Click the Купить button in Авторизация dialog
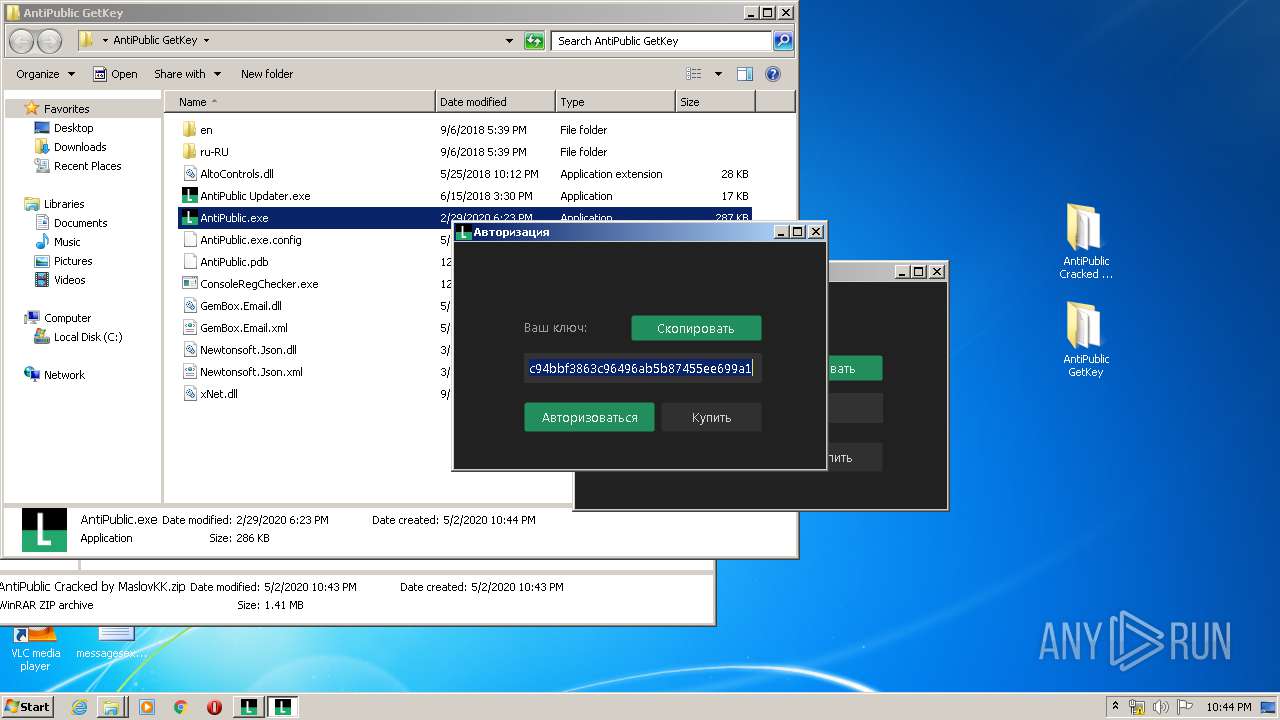The image size is (1280, 720). tap(711, 417)
